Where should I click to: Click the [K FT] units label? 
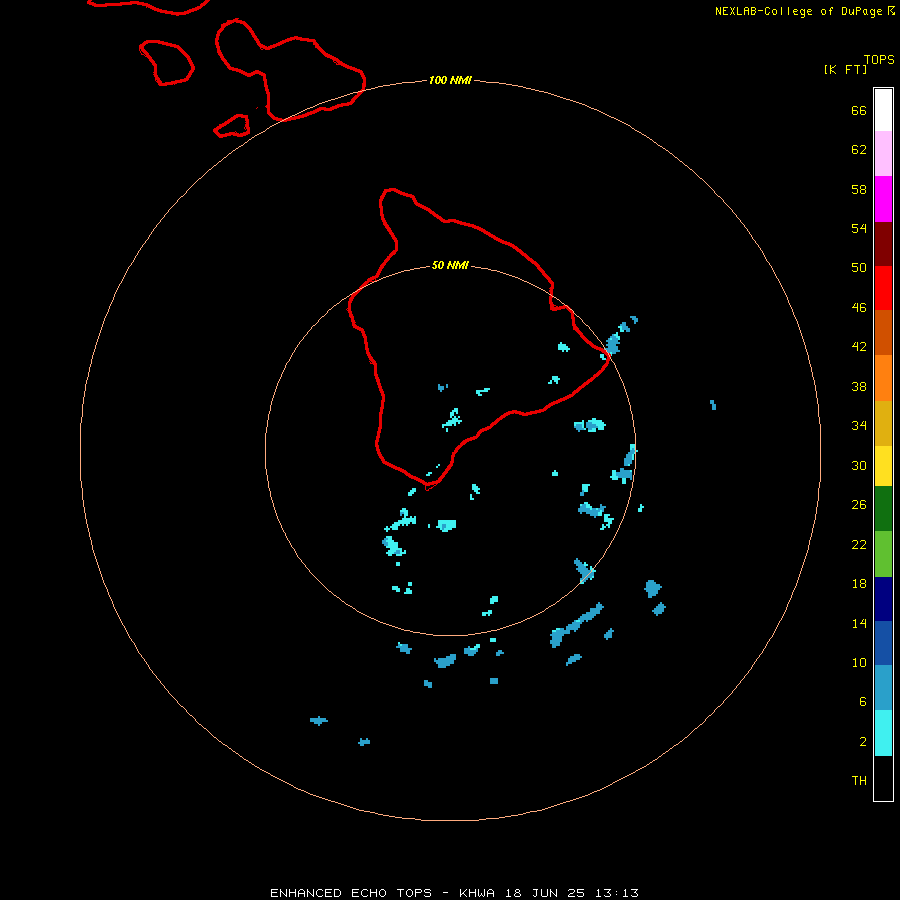[845, 69]
